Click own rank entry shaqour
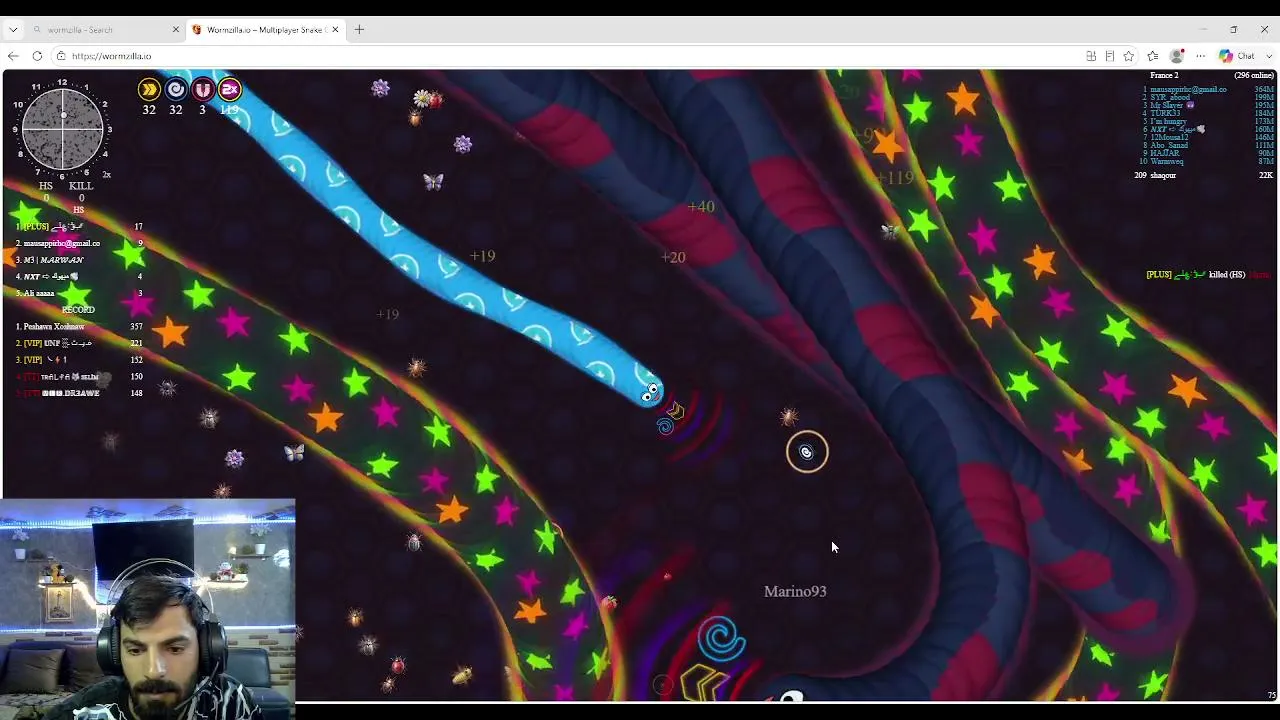This screenshot has width=1280, height=720. coord(1163,175)
